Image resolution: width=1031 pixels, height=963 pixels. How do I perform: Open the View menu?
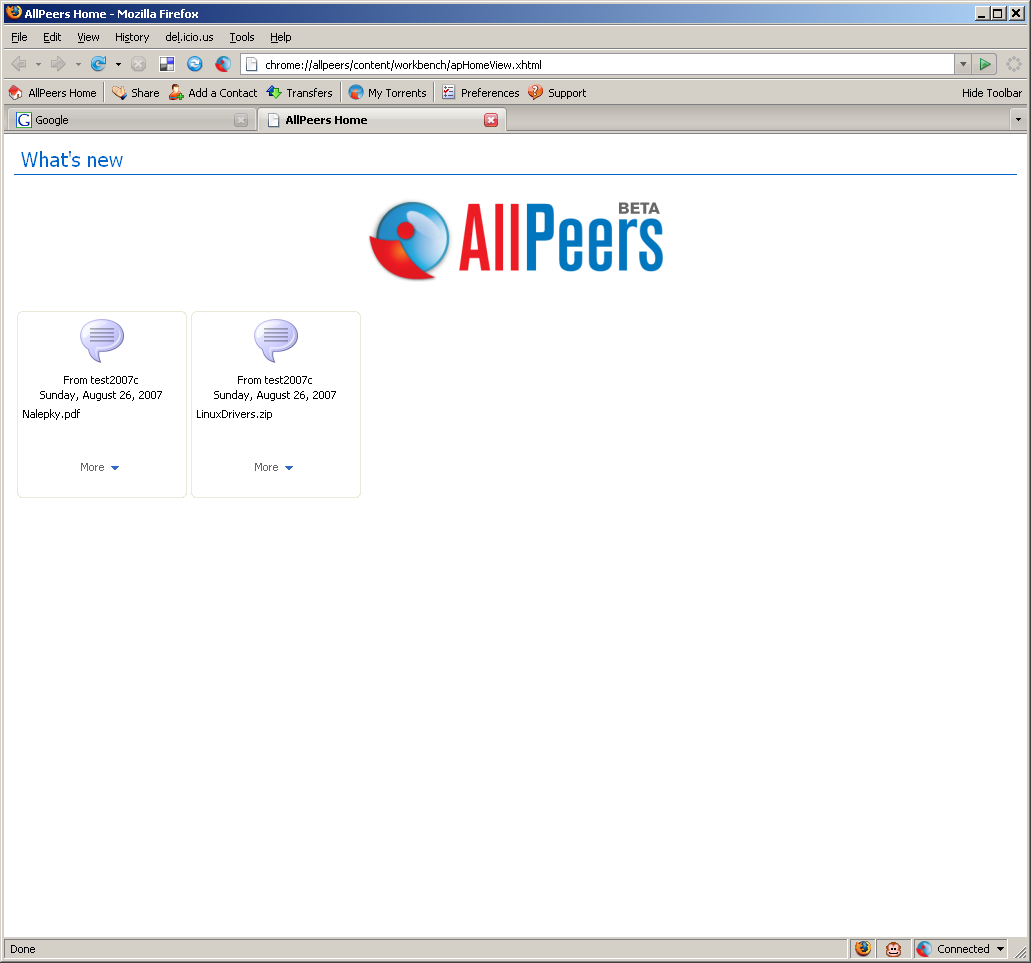pyautogui.click(x=88, y=37)
